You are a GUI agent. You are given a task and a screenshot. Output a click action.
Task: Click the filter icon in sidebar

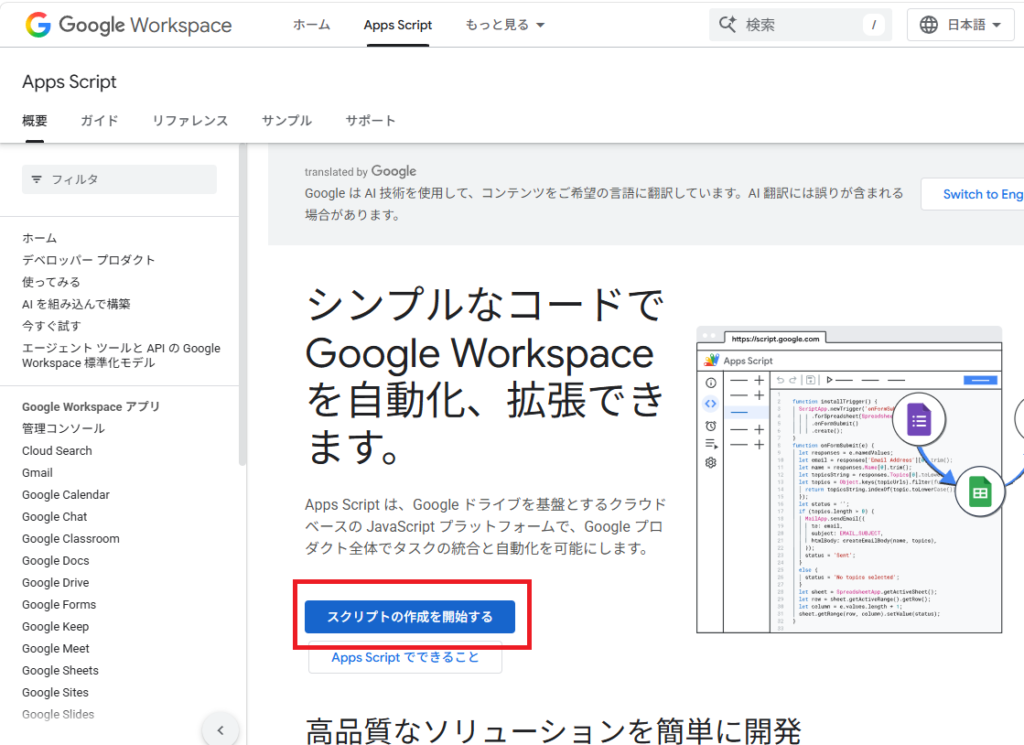click(x=37, y=179)
